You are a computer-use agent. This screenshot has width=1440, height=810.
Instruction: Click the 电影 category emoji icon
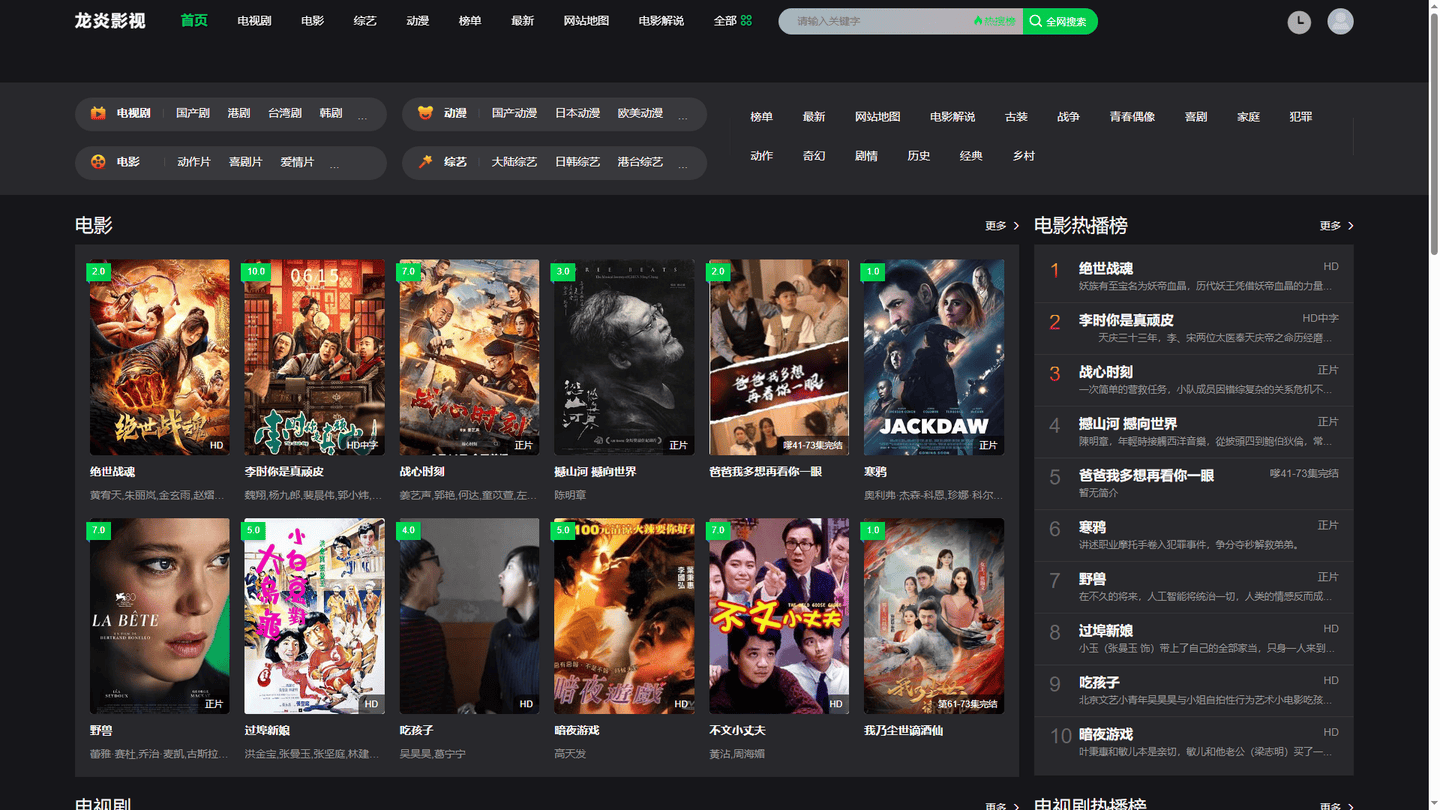pyautogui.click(x=98, y=161)
